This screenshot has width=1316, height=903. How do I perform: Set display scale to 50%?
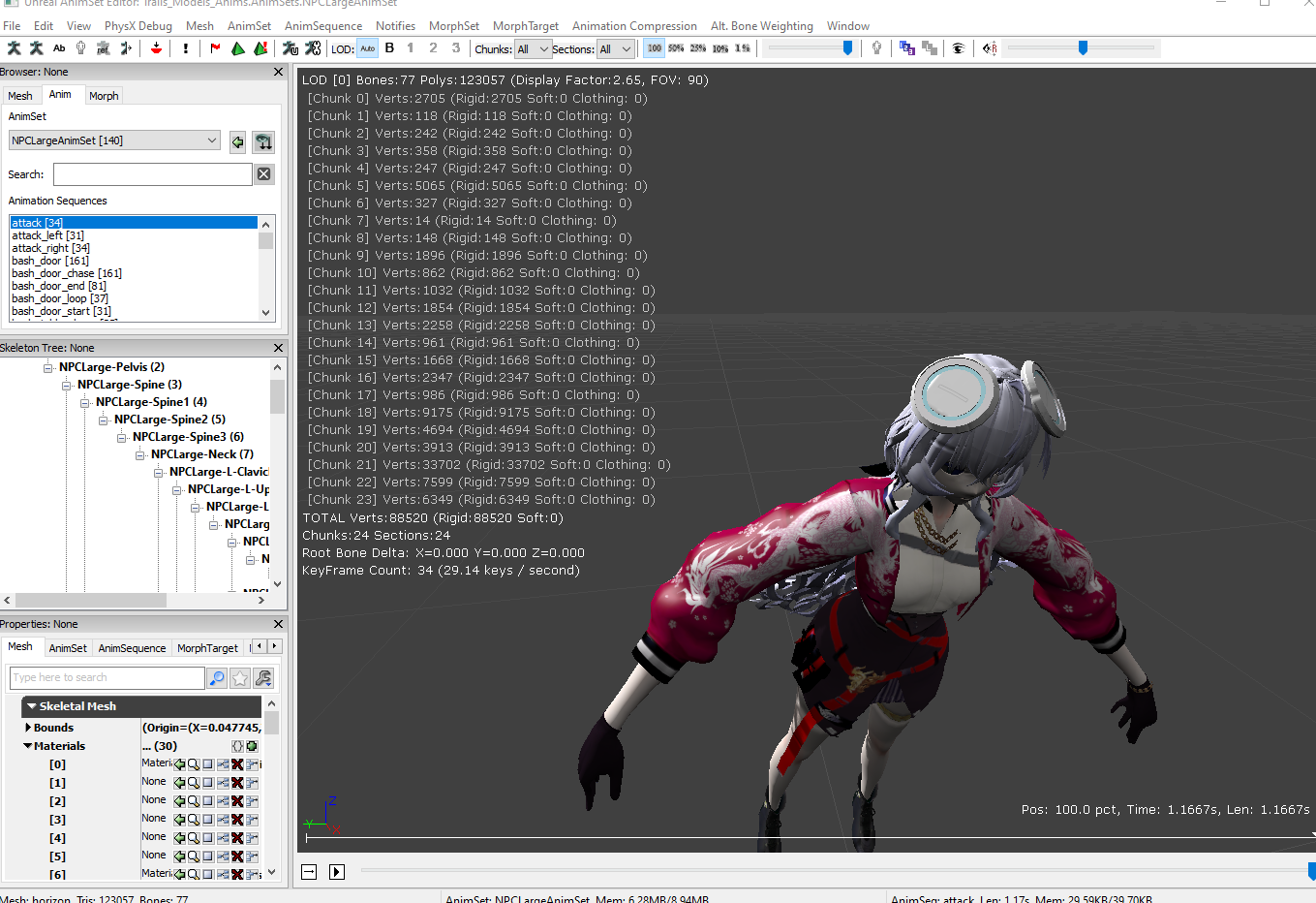pos(676,48)
